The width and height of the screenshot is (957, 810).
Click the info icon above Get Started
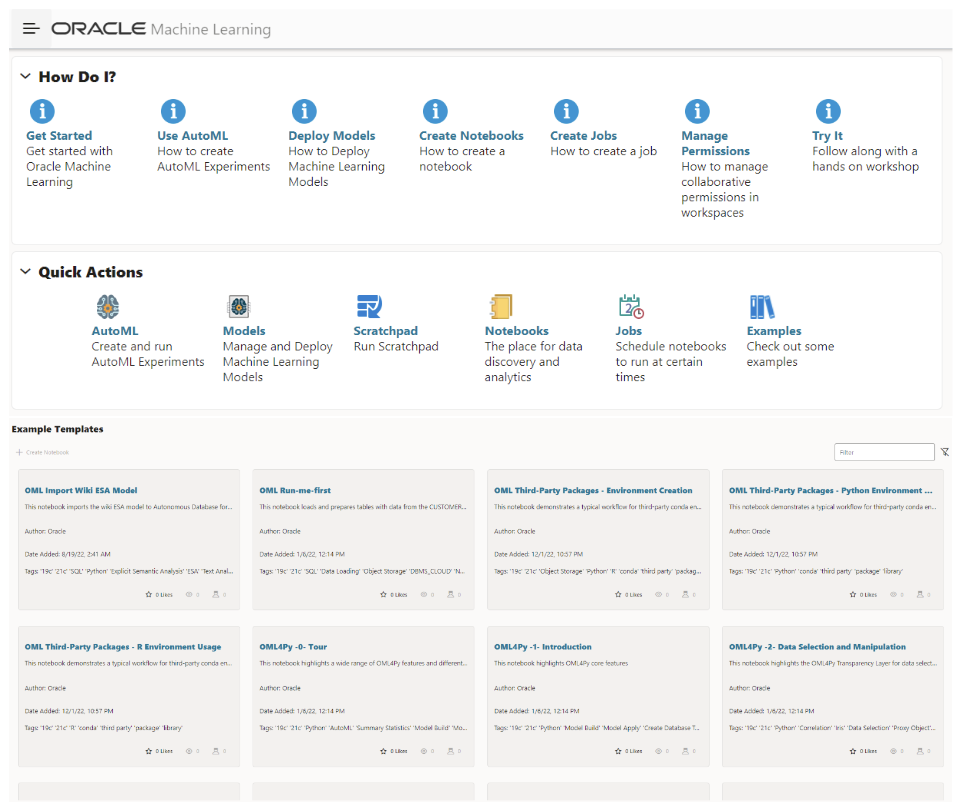(42, 111)
